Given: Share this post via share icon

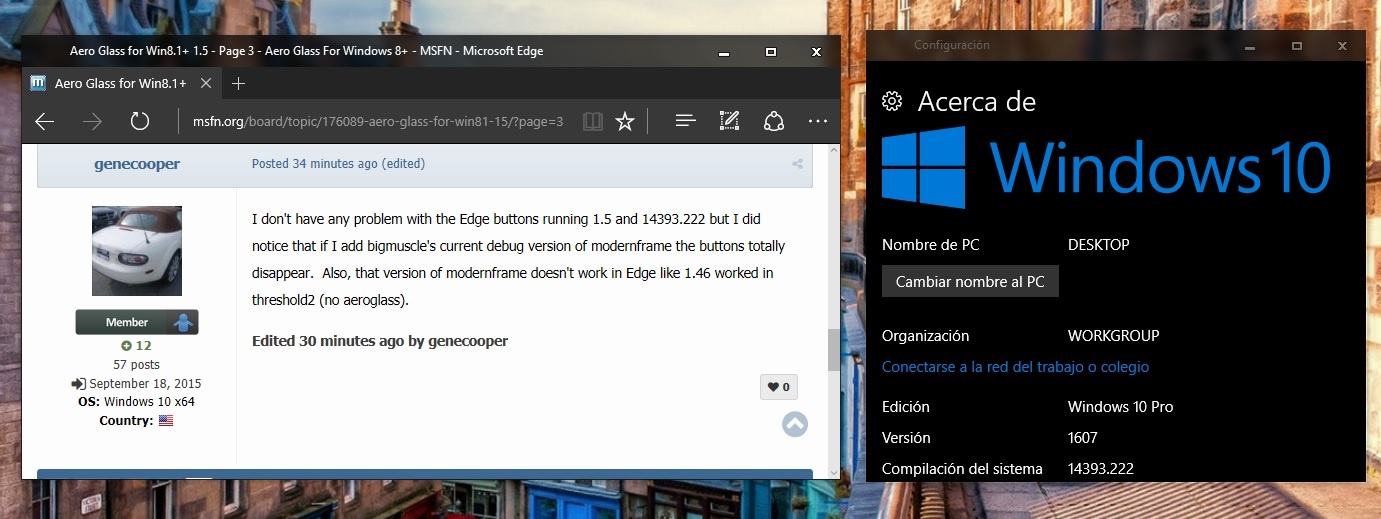Looking at the screenshot, I should click(x=797, y=164).
